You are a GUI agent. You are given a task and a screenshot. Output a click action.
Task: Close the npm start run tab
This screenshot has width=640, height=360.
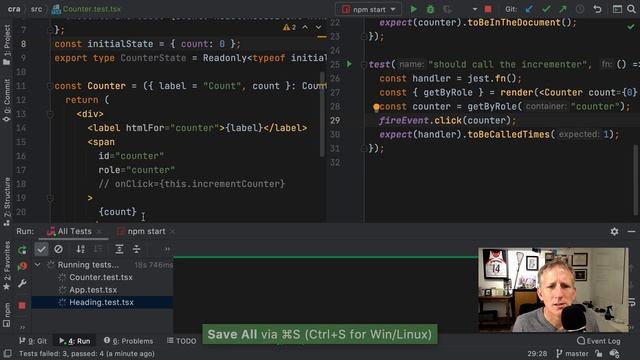click(x=172, y=231)
